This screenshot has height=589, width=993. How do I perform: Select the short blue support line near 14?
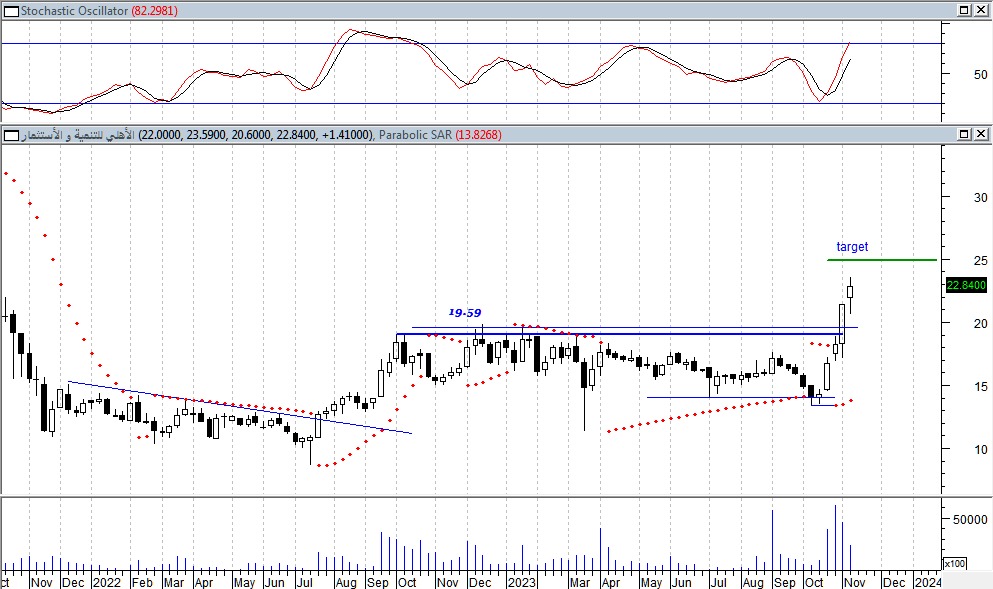tap(730, 397)
